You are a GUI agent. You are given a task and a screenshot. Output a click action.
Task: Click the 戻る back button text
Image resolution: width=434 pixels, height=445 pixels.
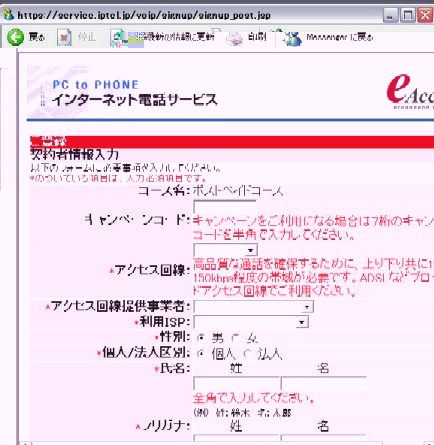click(36, 37)
